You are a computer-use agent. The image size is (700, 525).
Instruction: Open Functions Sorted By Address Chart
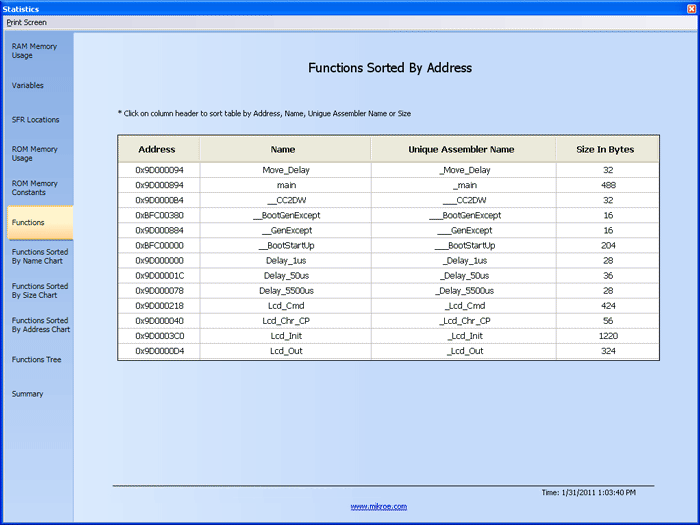(41, 325)
